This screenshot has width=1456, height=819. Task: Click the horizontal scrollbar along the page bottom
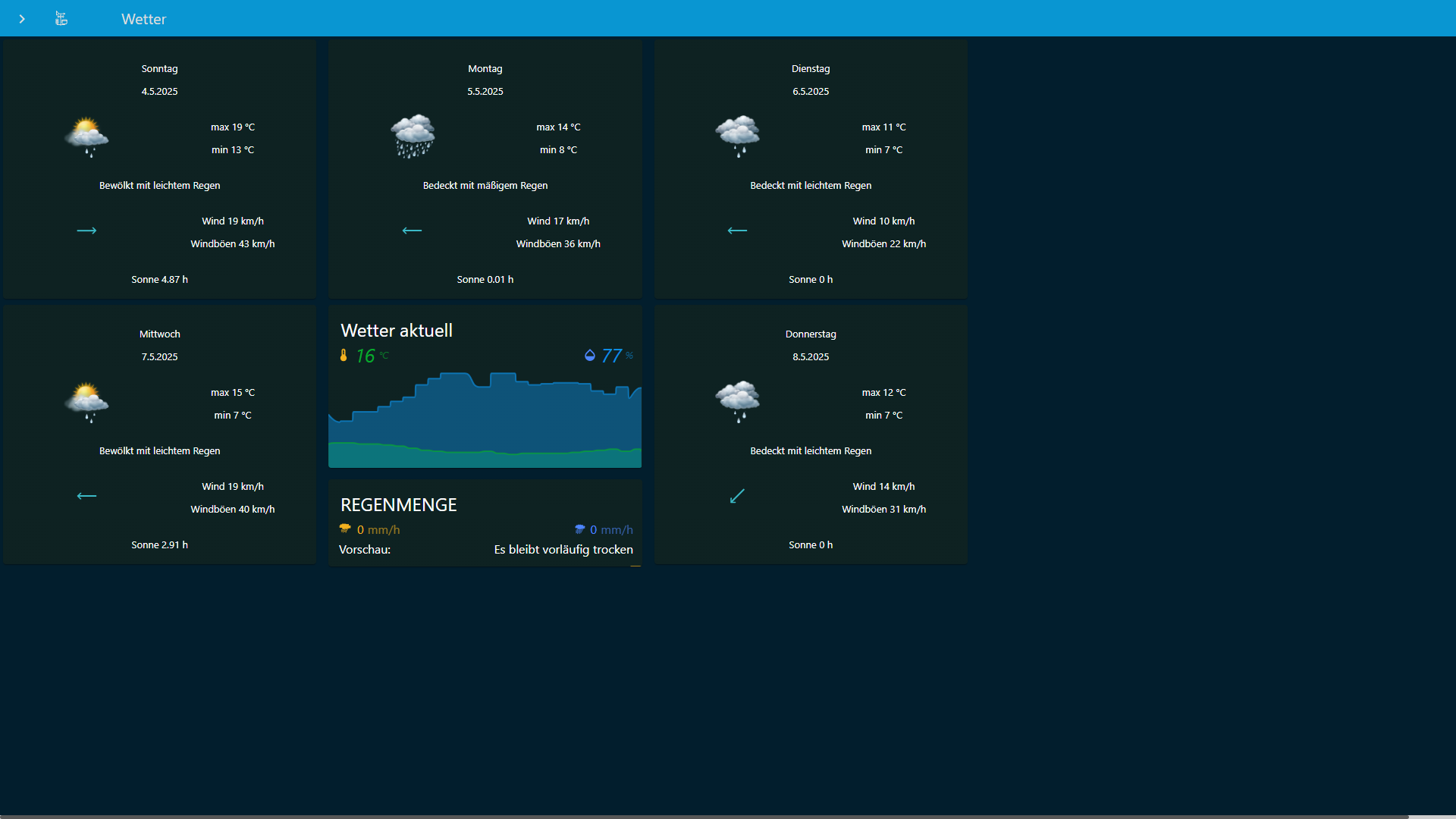pyautogui.click(x=704, y=816)
